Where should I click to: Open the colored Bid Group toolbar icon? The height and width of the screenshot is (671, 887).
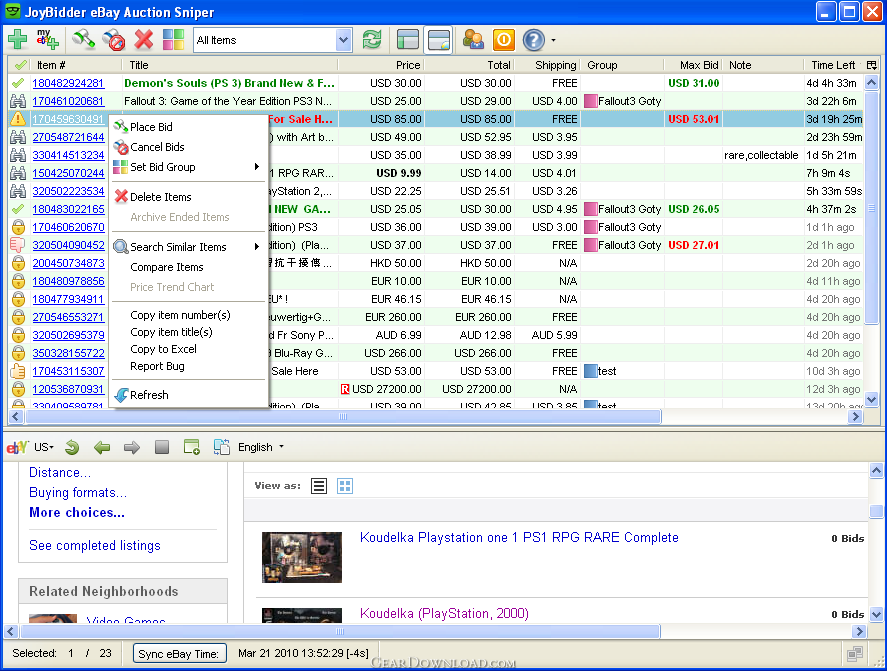point(173,40)
